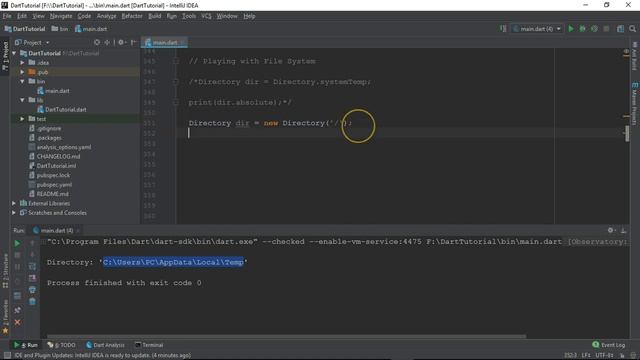Run with coverage from the main toolbar

pos(594,29)
